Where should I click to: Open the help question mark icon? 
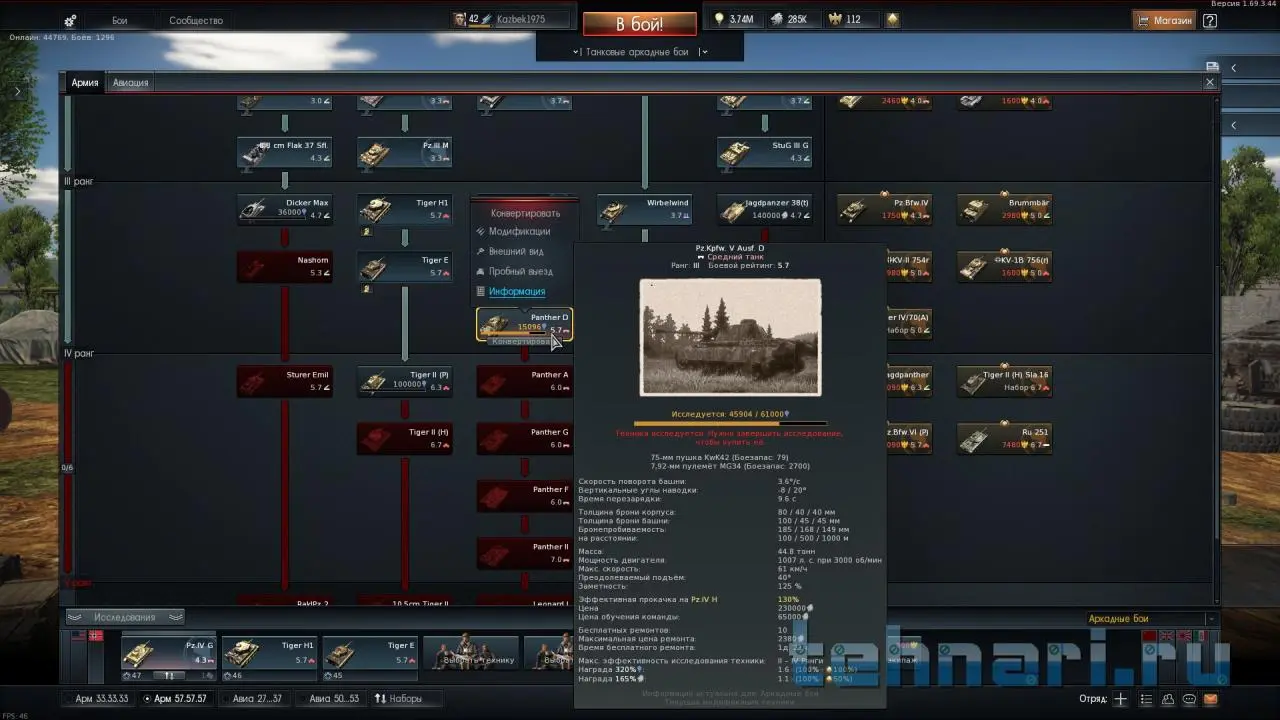tap(1210, 20)
